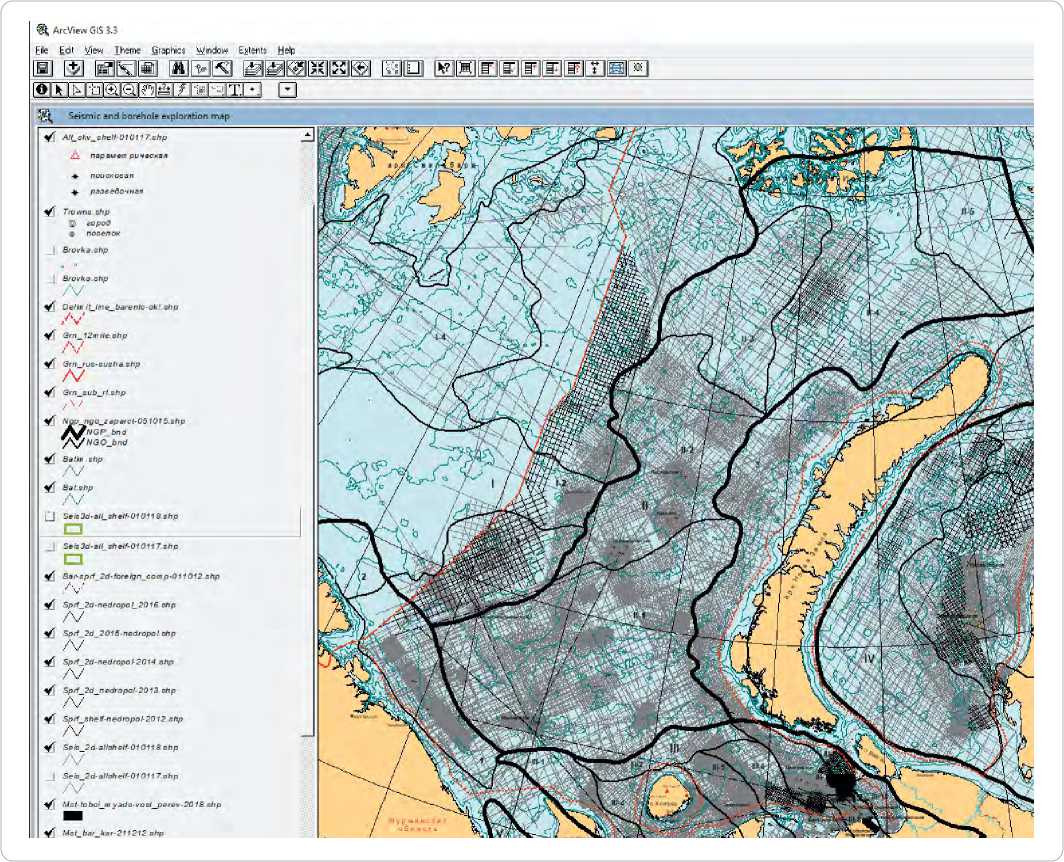Open the Window menu

click(212, 50)
